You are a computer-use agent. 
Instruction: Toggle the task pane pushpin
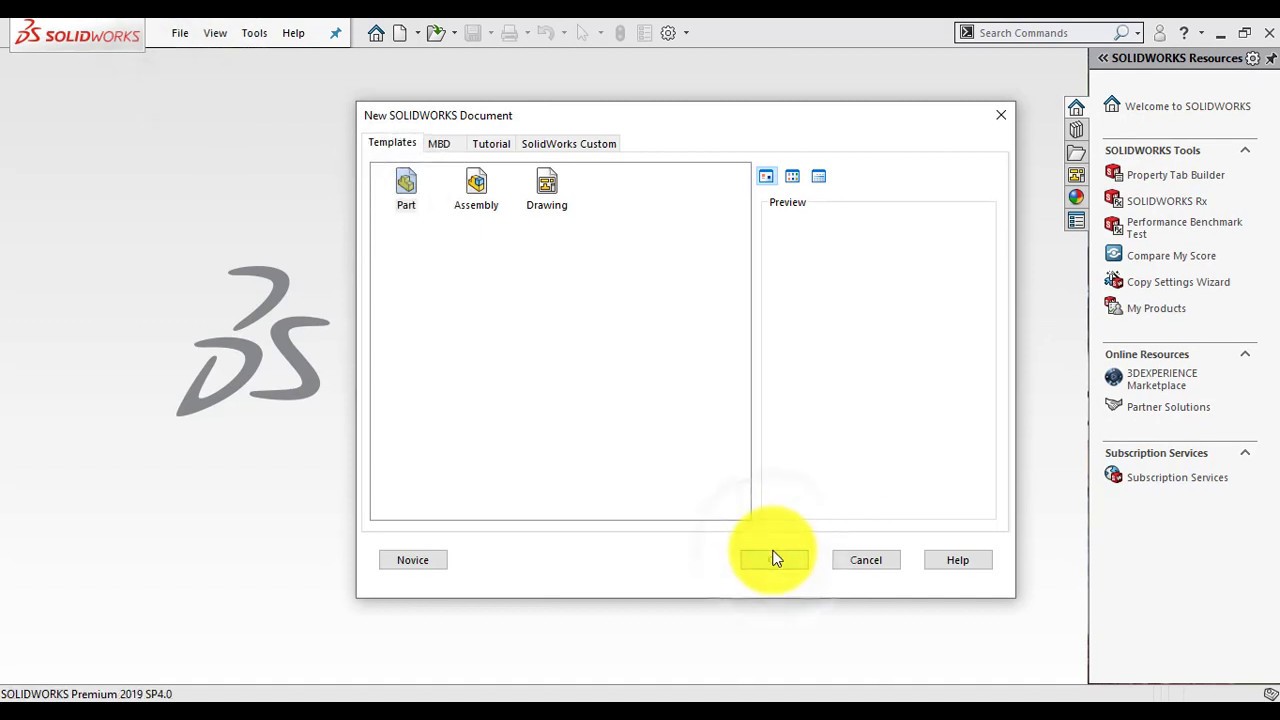tap(1271, 58)
